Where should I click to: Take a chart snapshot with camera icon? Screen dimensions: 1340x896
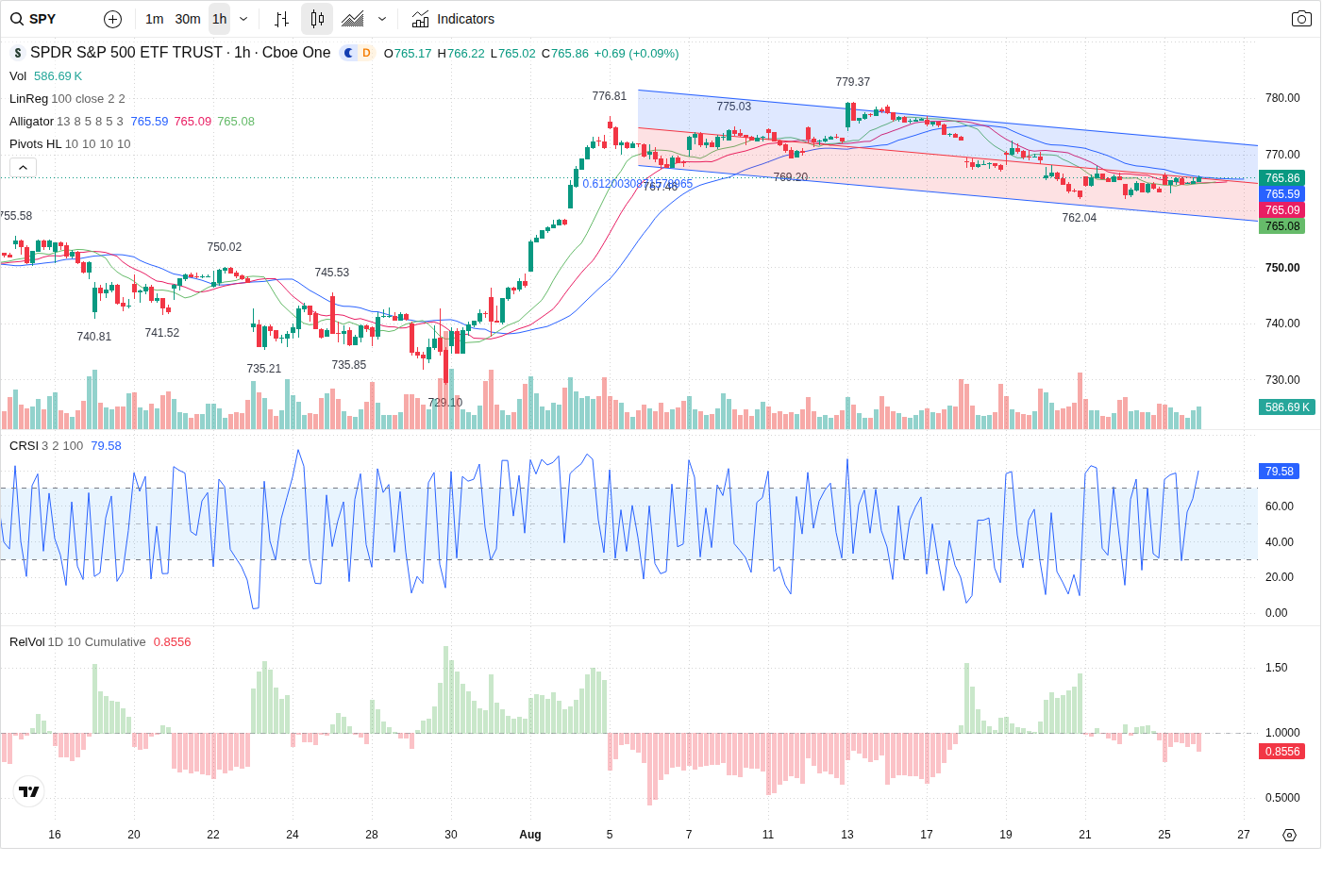[1301, 19]
